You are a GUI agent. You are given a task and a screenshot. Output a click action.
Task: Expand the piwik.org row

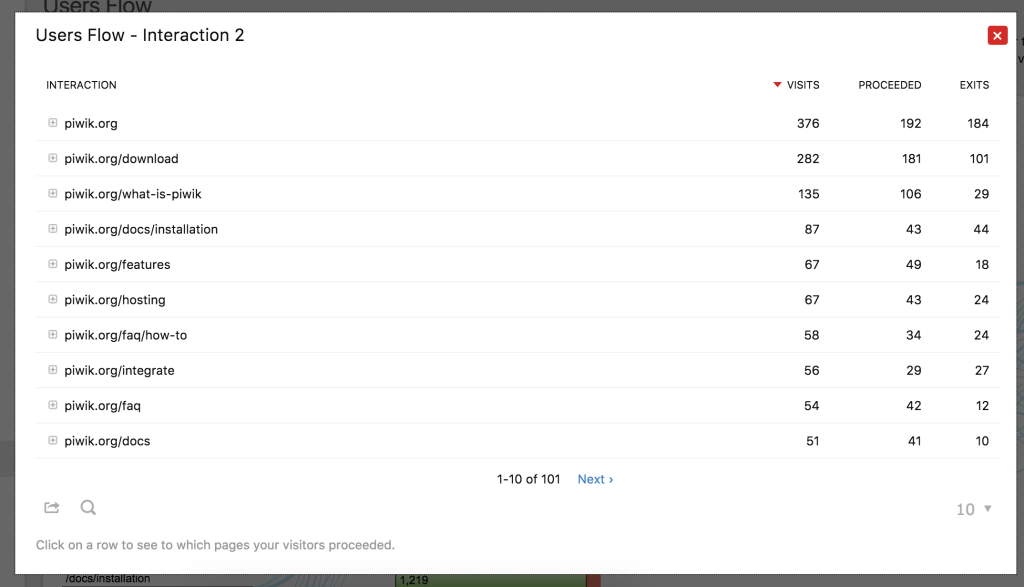pyautogui.click(x=53, y=123)
